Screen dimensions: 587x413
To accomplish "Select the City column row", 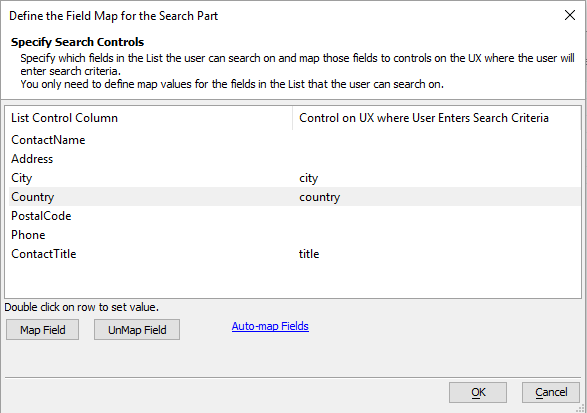I will click(294, 178).
